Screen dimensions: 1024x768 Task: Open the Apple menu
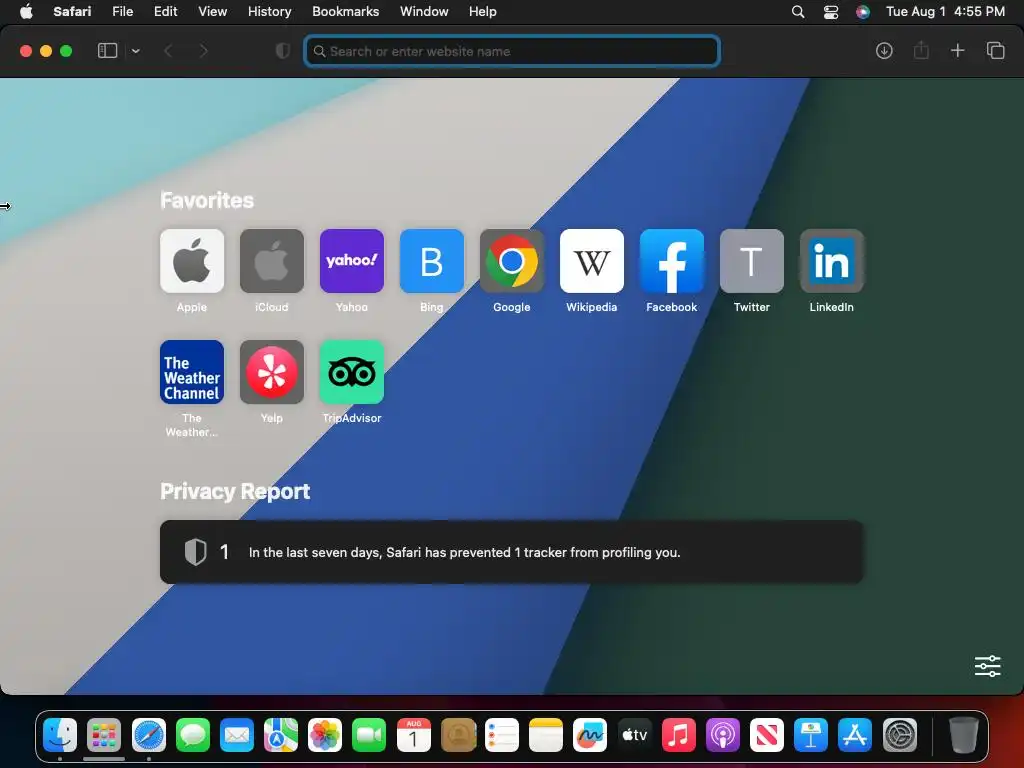coord(26,11)
